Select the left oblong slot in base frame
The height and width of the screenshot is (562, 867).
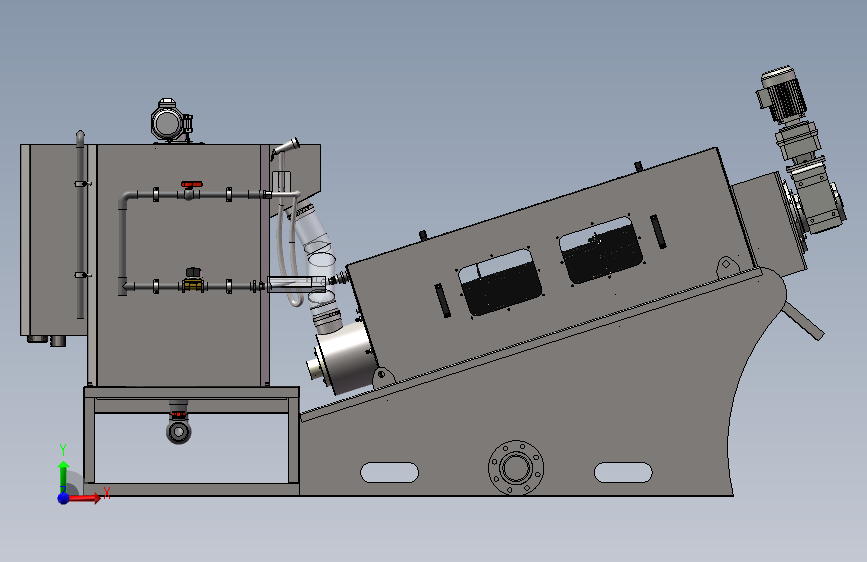[x=389, y=472]
